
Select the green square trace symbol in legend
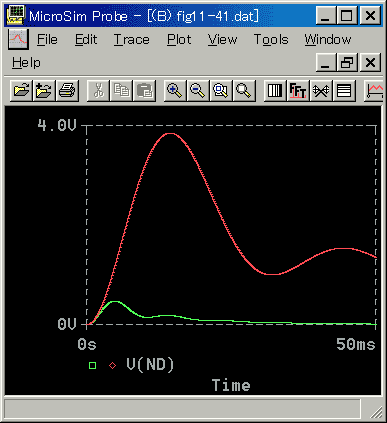pos(93,366)
